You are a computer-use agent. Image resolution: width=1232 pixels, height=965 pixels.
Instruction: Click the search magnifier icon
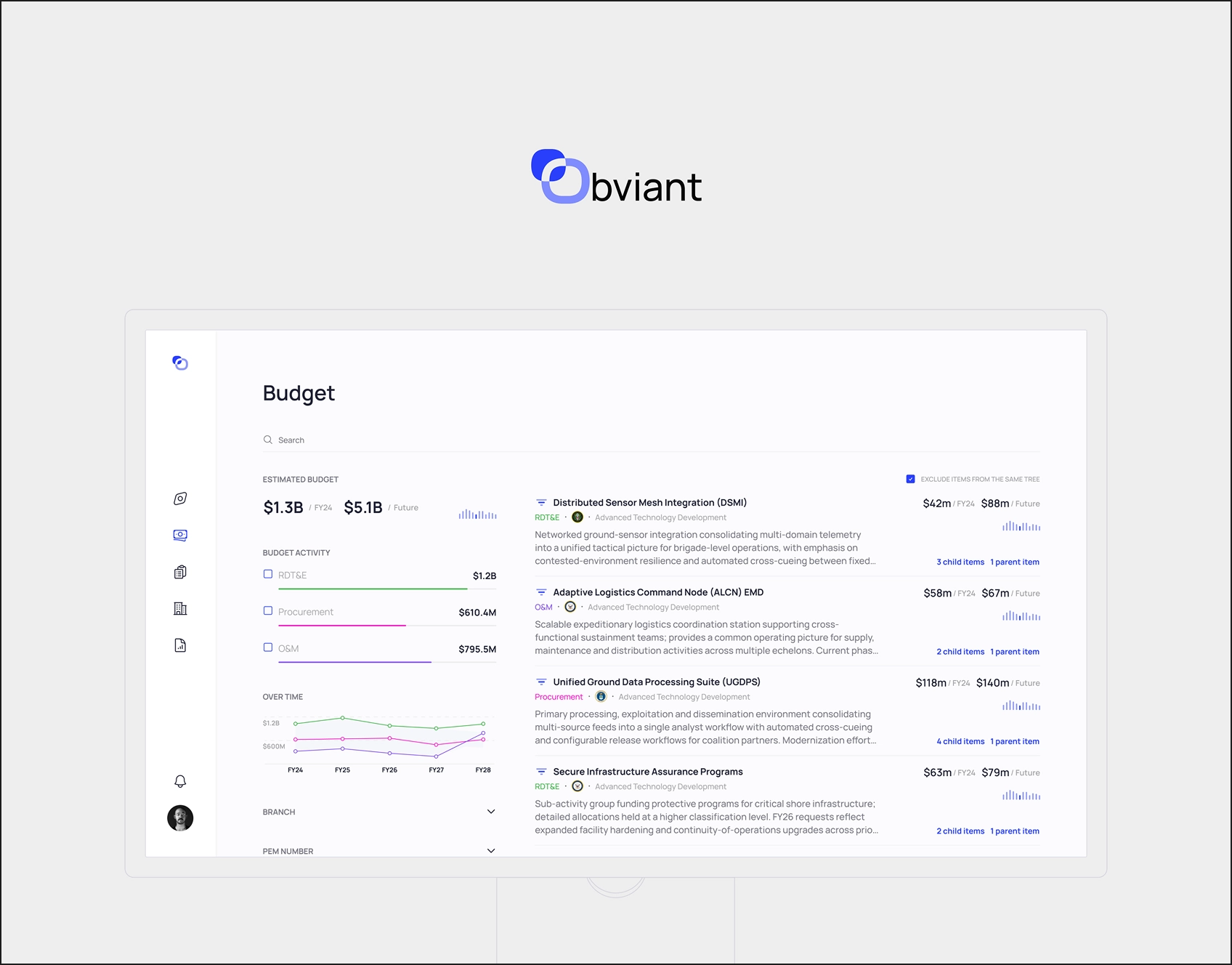point(268,440)
